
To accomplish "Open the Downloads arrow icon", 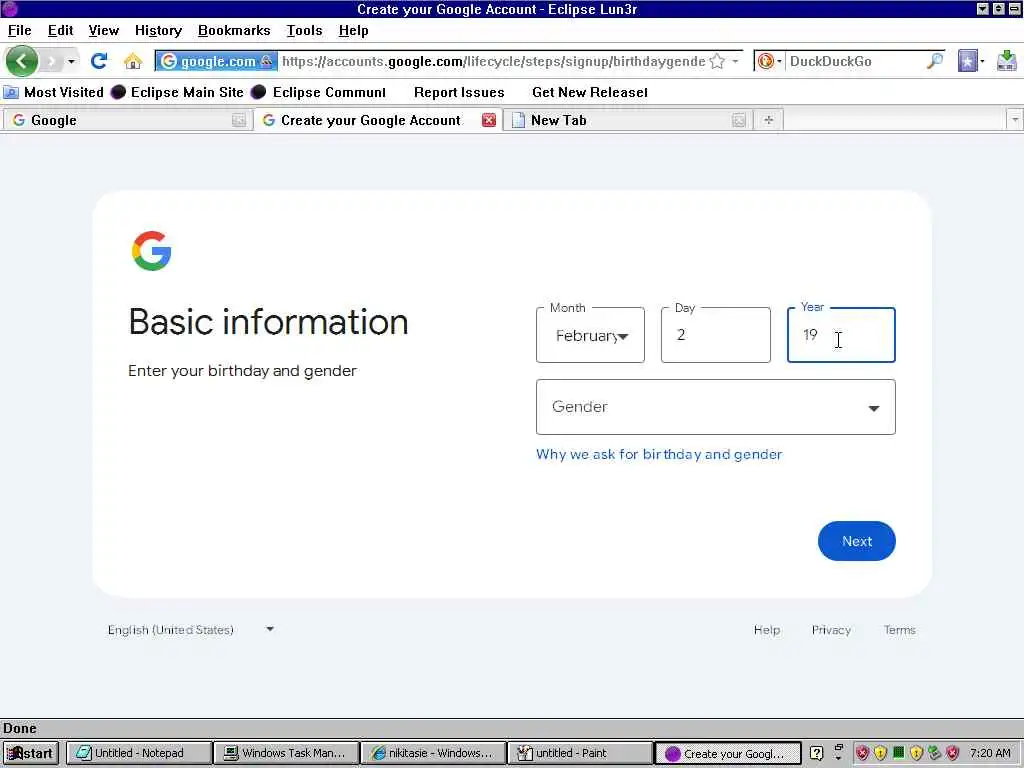I will click(1006, 61).
